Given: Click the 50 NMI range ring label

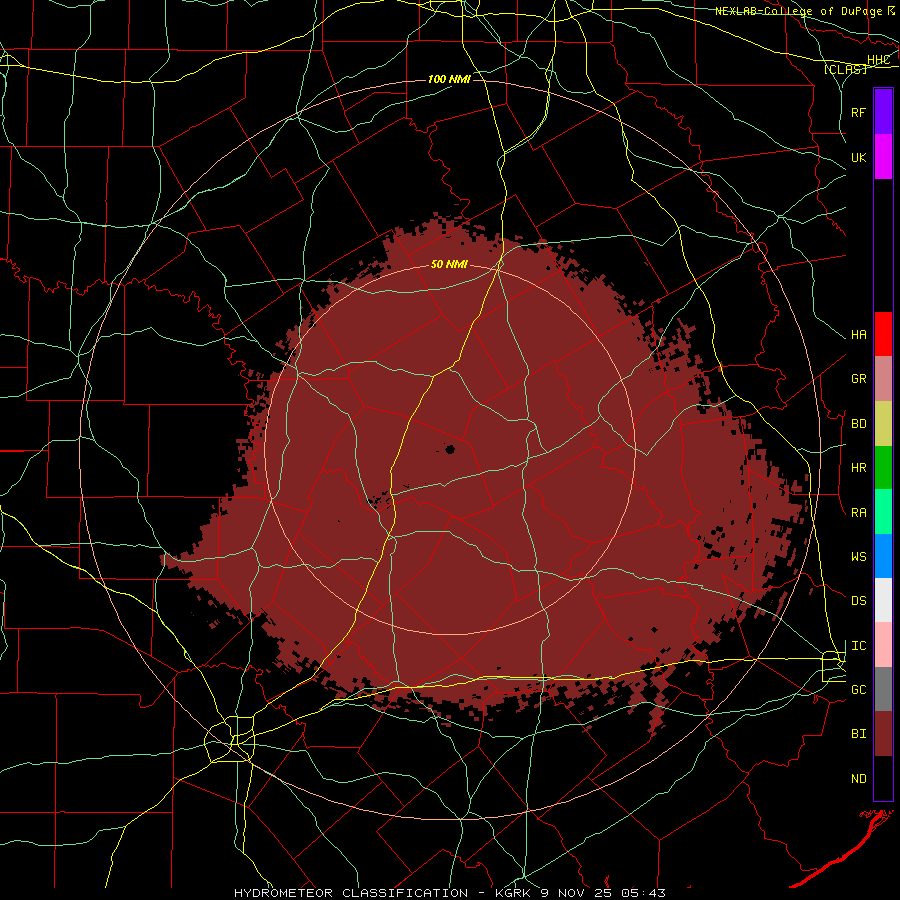Looking at the screenshot, I should [x=449, y=264].
